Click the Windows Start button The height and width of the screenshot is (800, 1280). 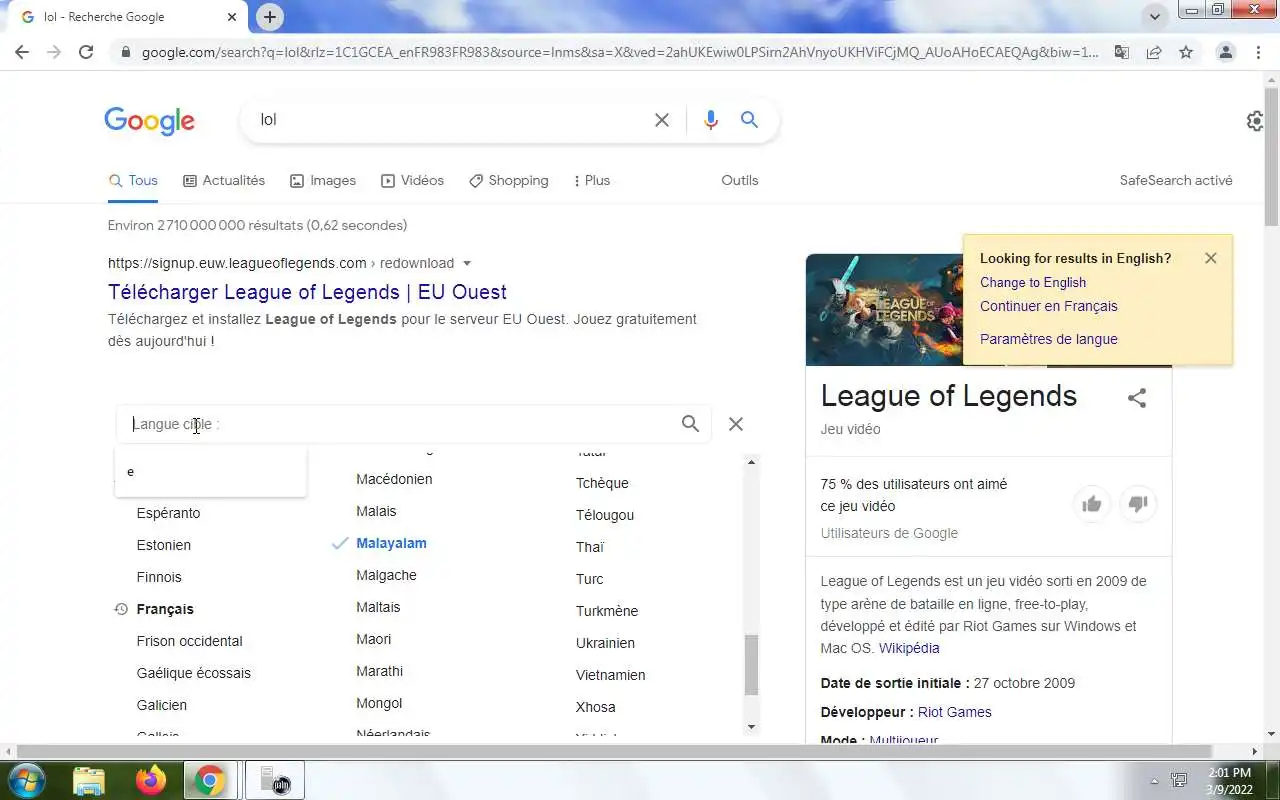[26, 779]
